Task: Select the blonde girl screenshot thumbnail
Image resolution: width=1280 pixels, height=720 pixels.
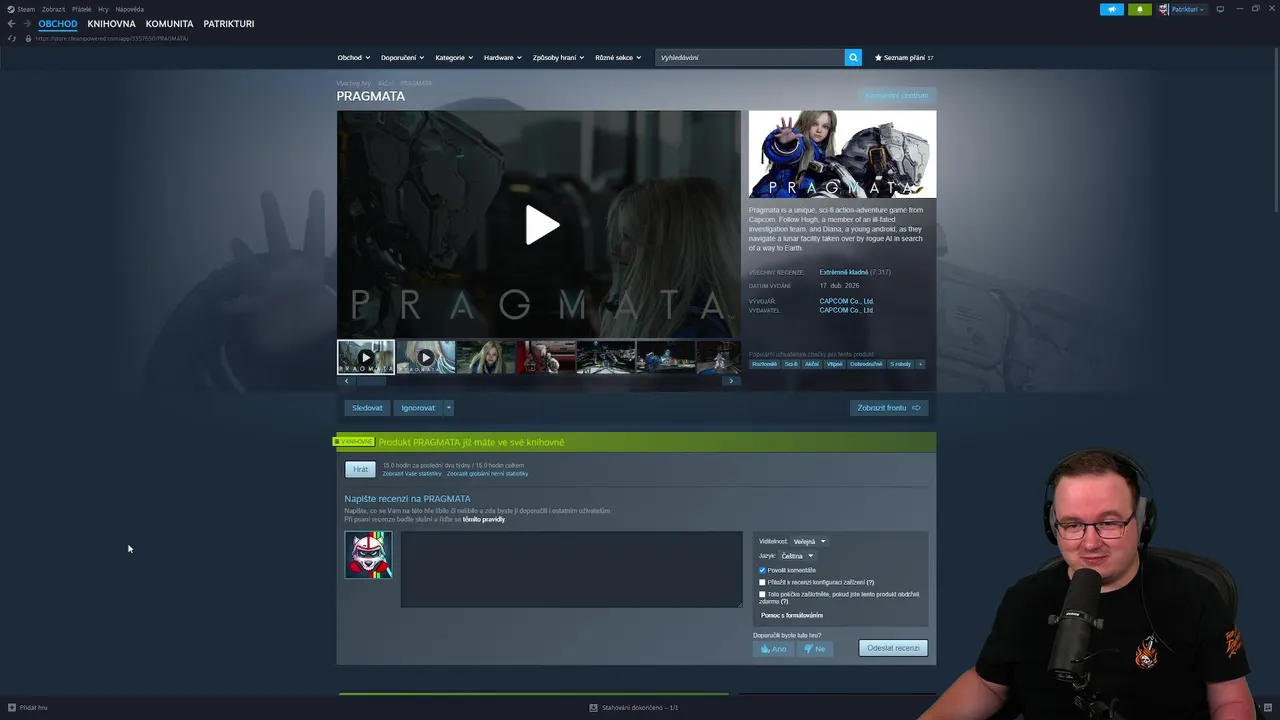Action: tap(486, 357)
